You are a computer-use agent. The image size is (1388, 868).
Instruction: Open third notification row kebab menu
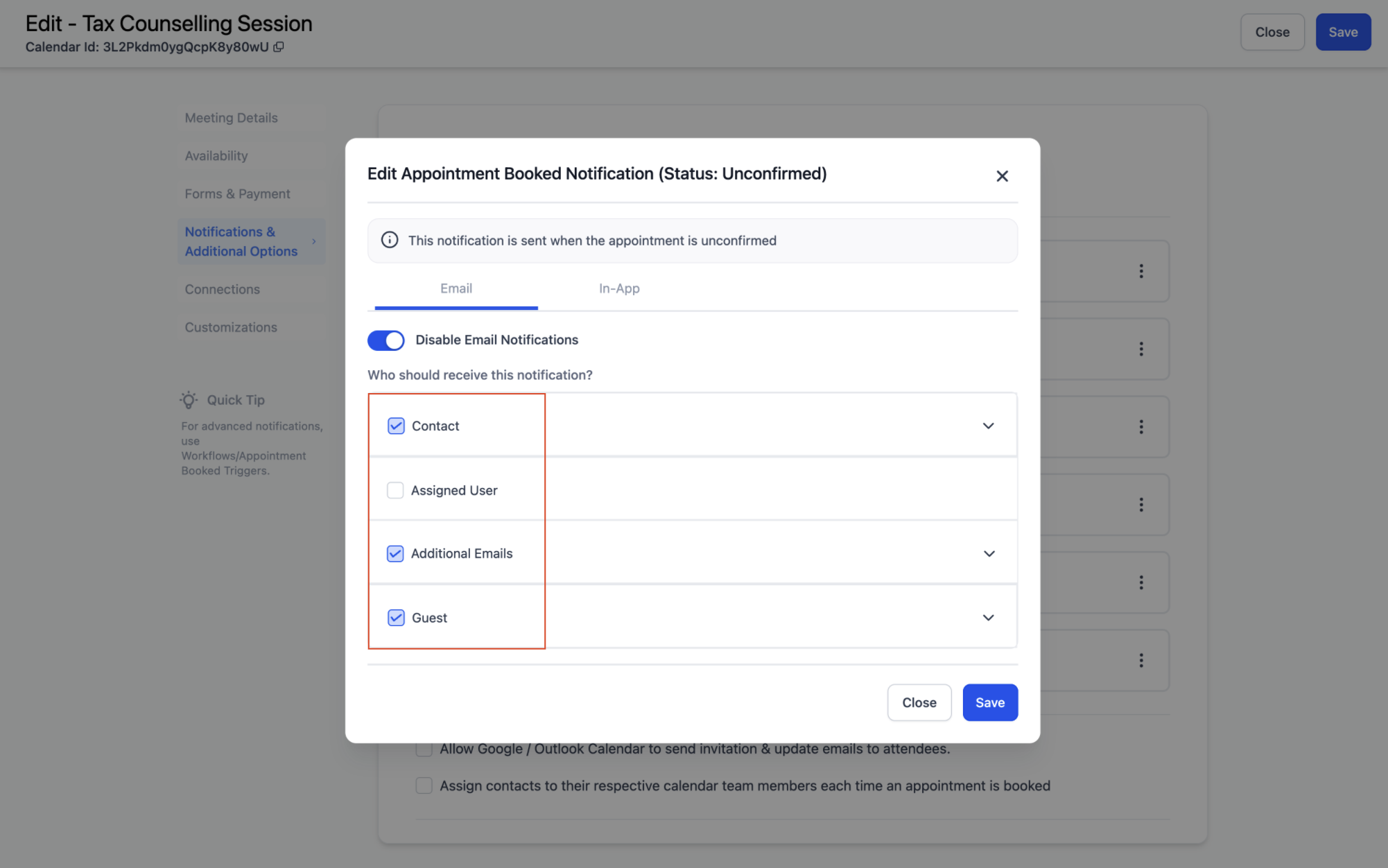(1140, 427)
